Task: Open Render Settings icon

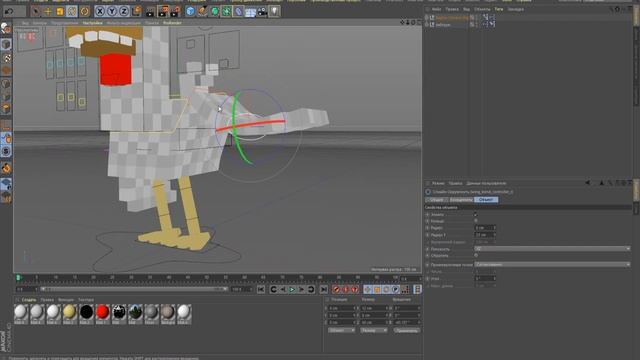Action: click(176, 11)
